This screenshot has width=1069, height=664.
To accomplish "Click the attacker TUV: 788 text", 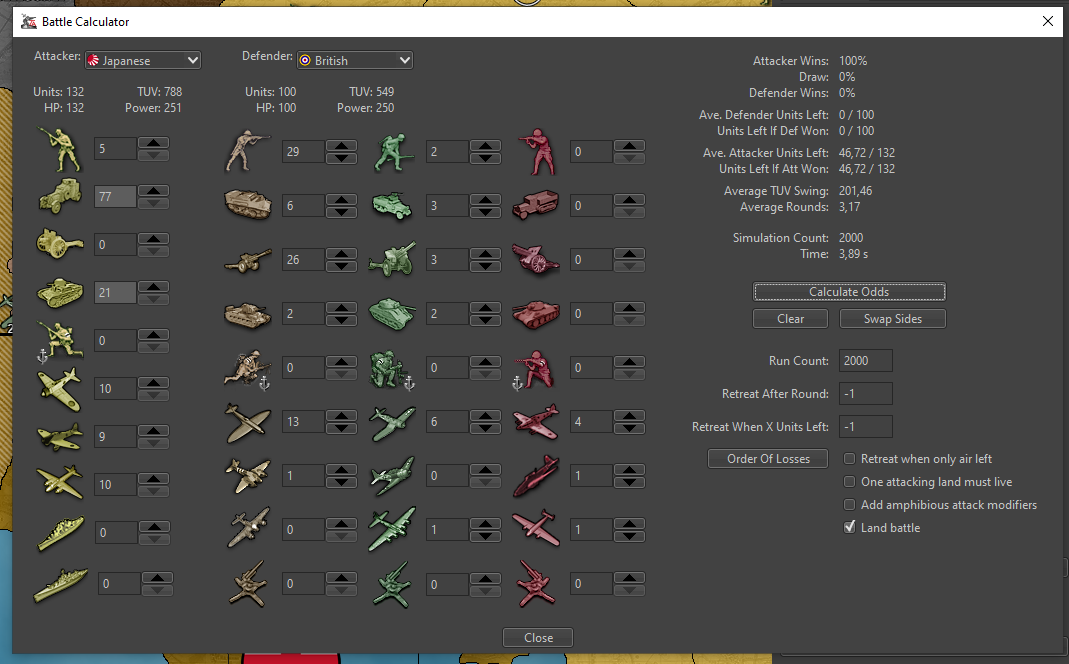I will coord(160,91).
